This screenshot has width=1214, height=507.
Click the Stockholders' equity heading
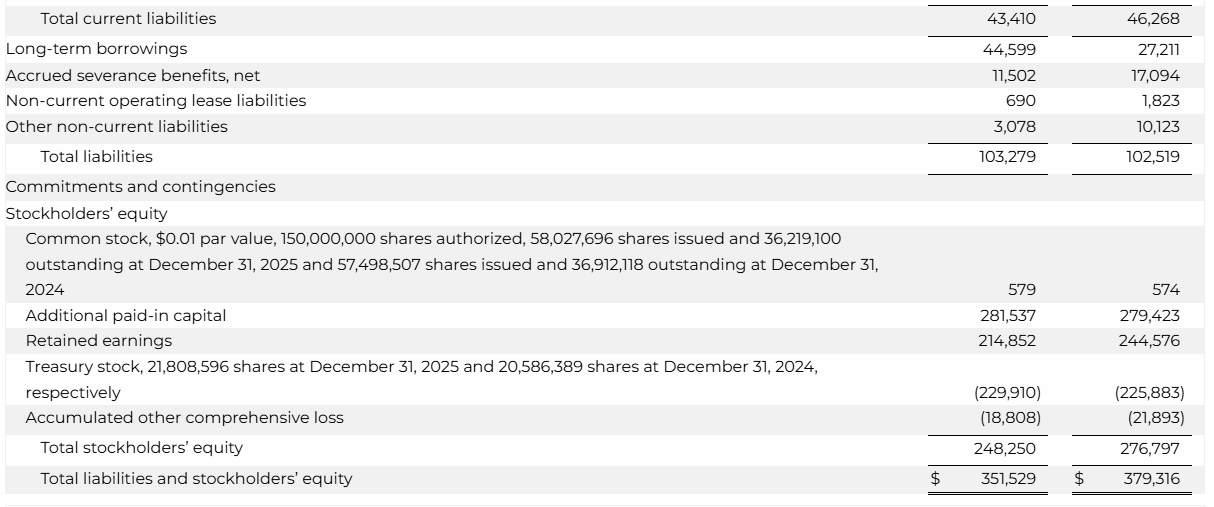(x=87, y=214)
